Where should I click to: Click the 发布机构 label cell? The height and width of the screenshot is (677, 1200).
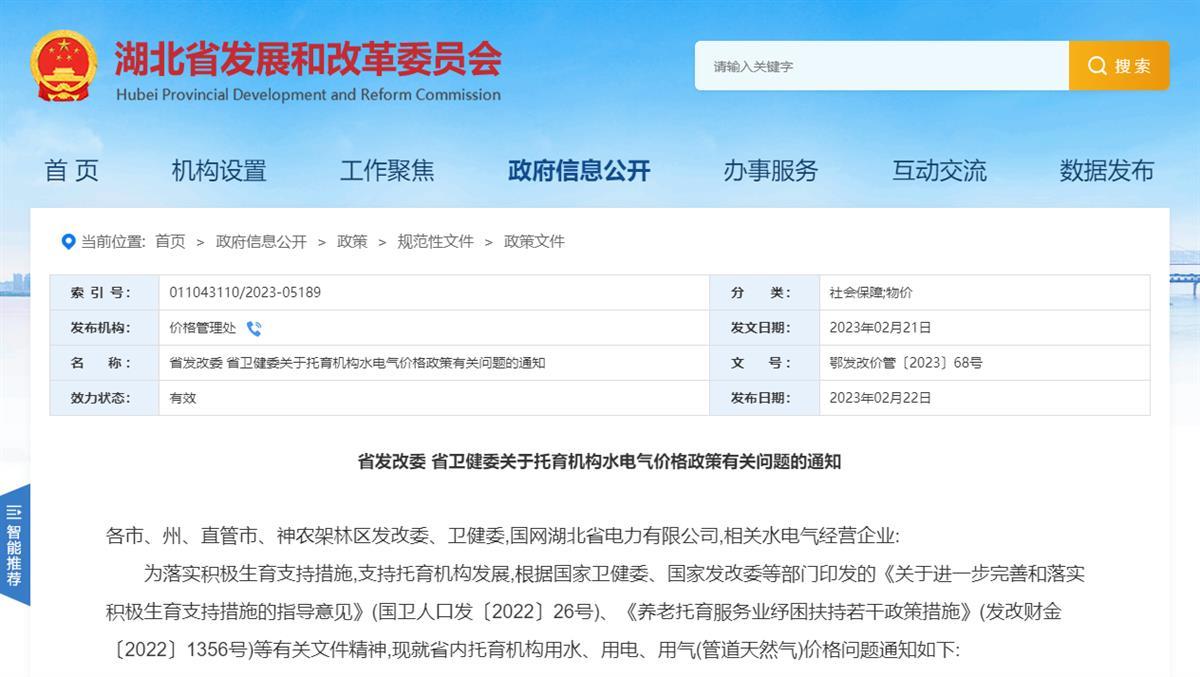pyautogui.click(x=104, y=328)
